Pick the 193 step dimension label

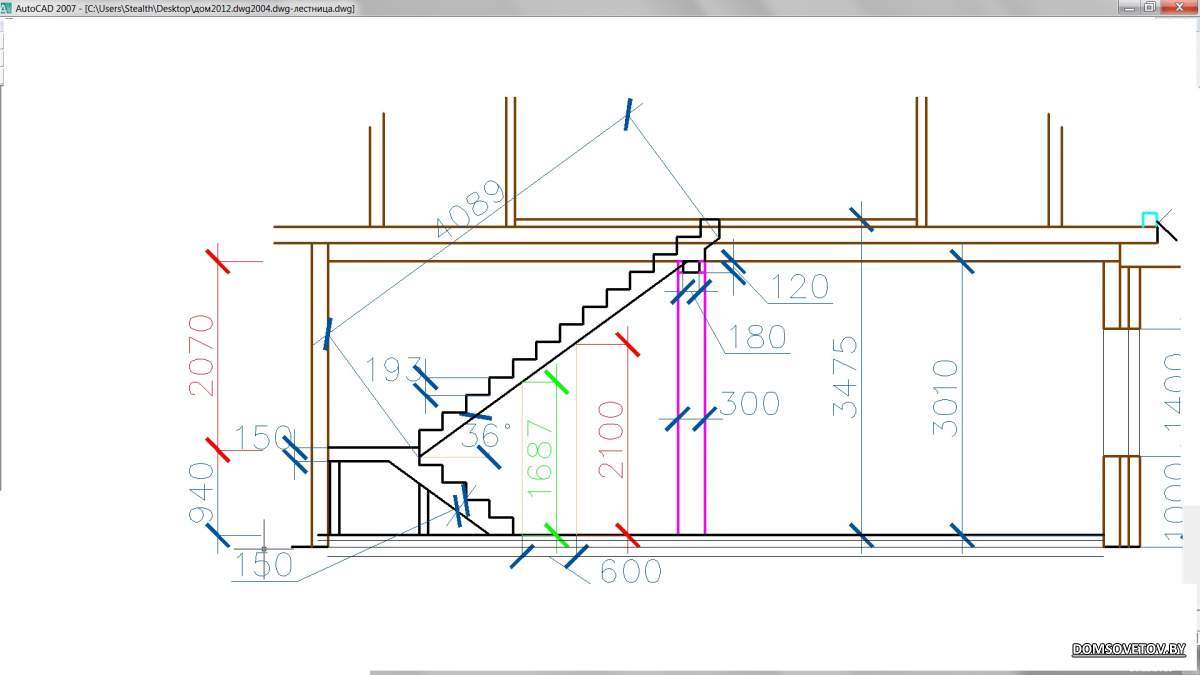pos(394,370)
